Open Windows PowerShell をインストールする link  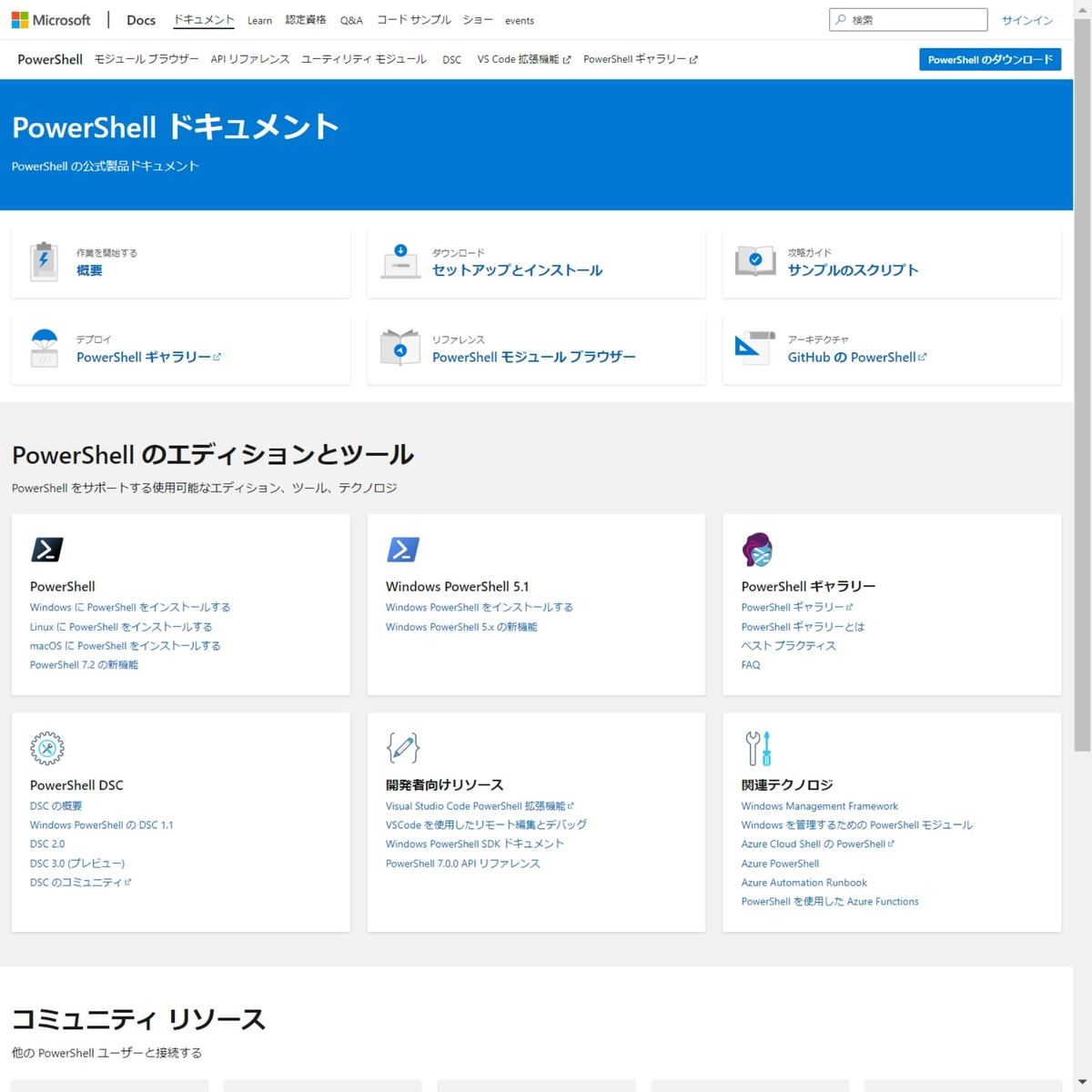480,607
